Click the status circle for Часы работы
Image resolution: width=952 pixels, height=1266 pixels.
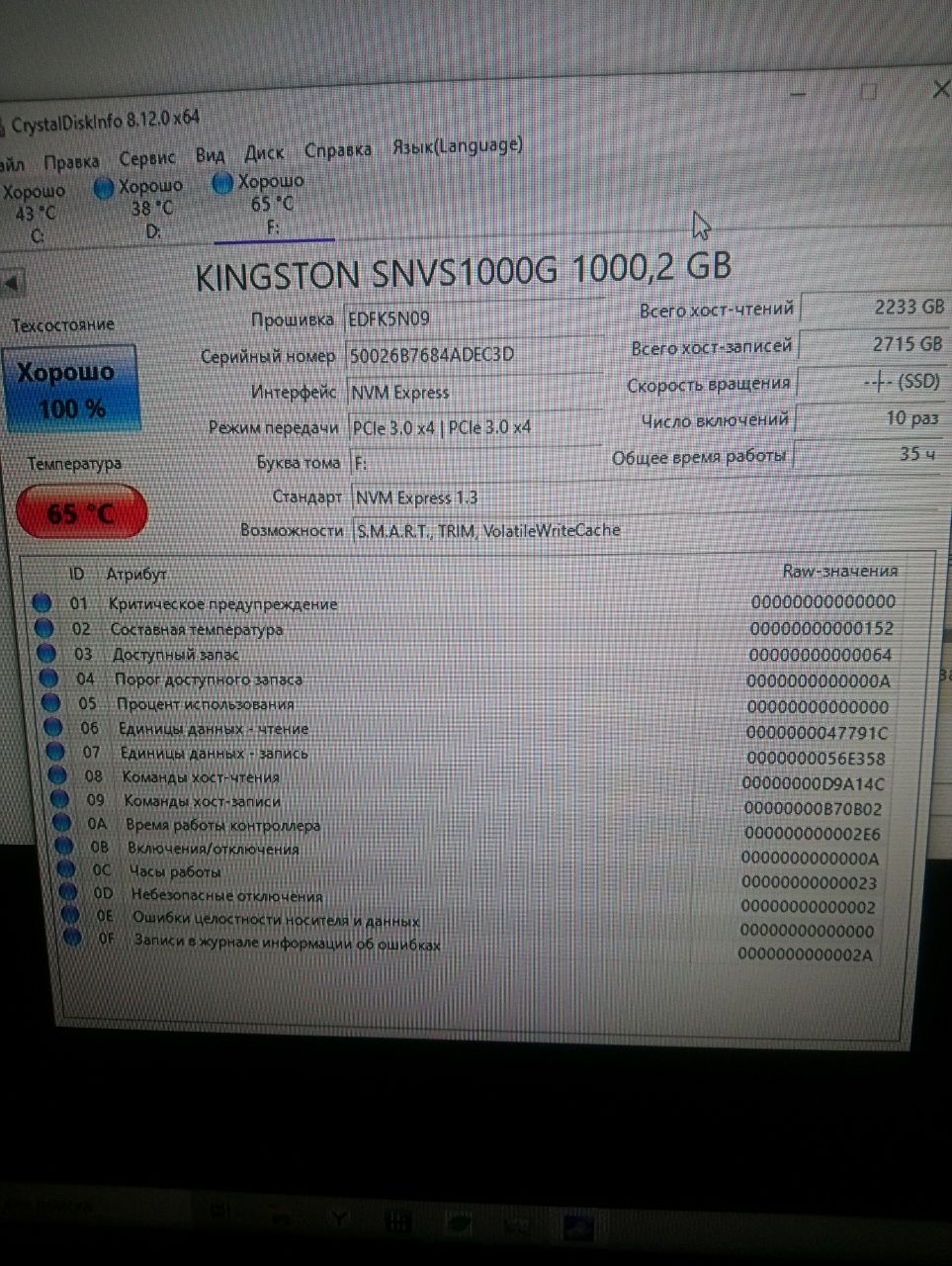pyautogui.click(x=67, y=868)
